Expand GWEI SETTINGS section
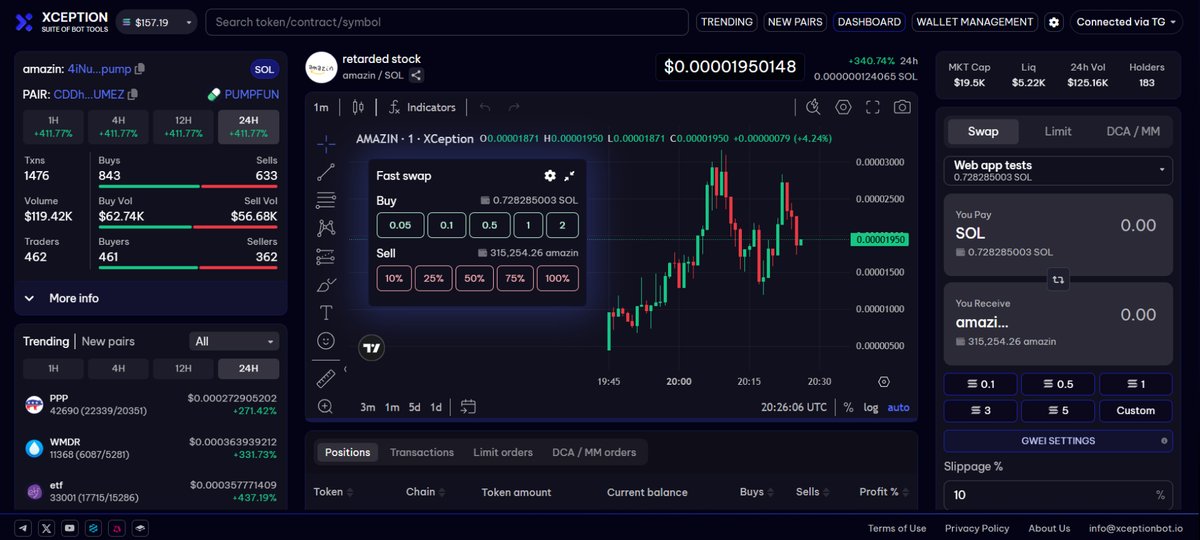1200x540 pixels. 1058,440
